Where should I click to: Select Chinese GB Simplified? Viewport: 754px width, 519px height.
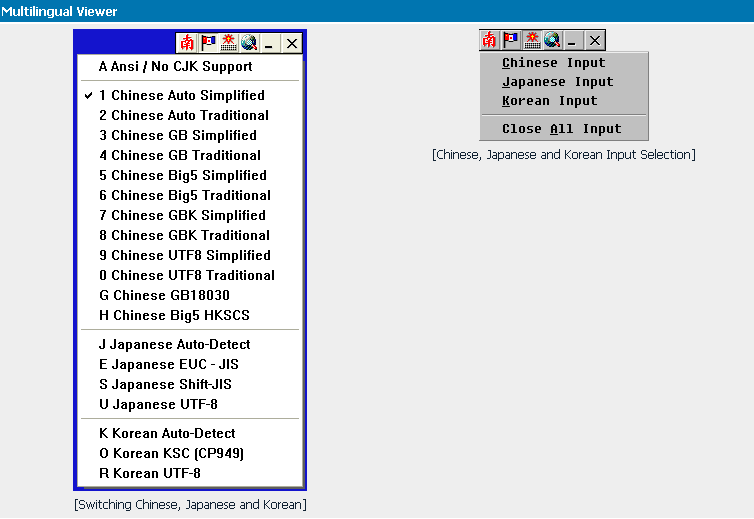click(x=190, y=135)
